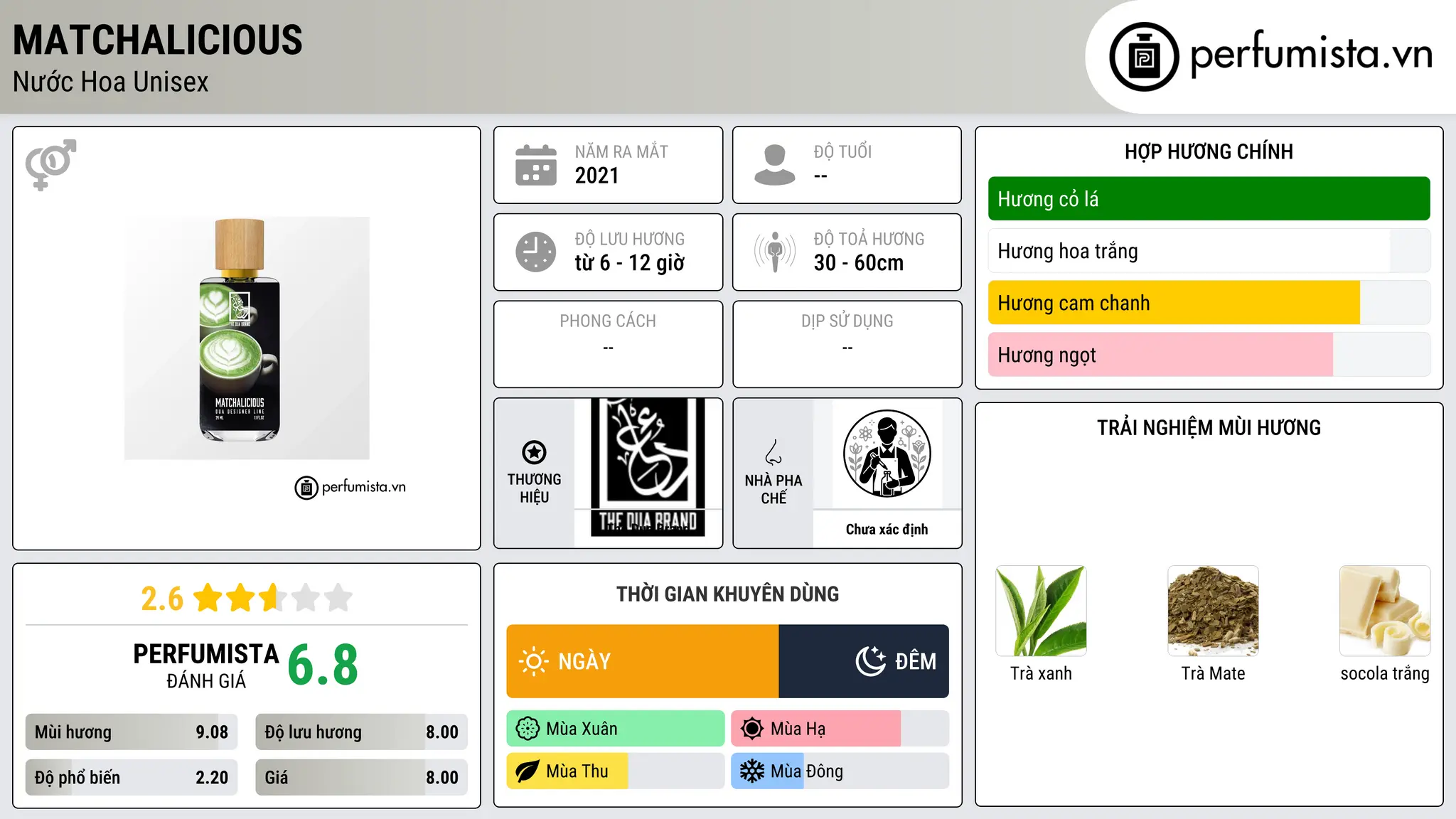Click the perfumista.vn perfume bottle logo icon

(1144, 57)
